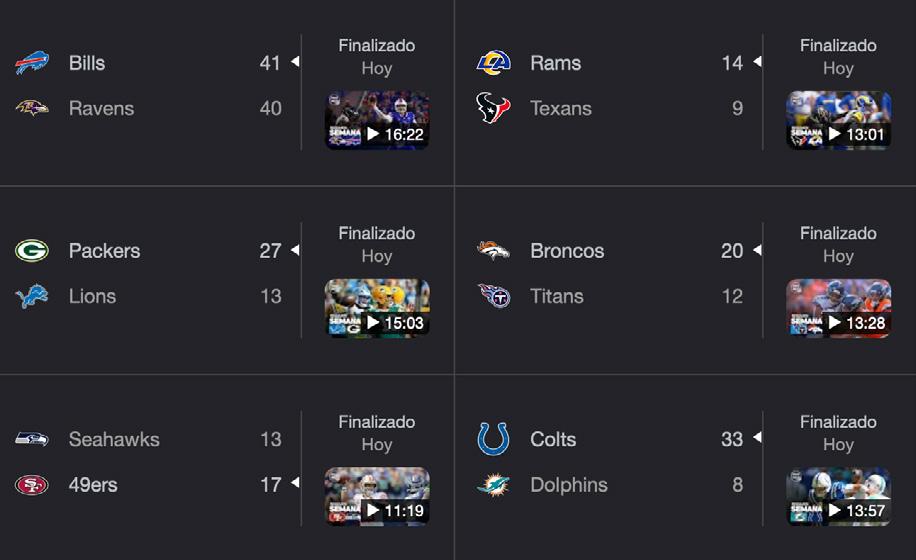916x560 pixels.
Task: Click the Detroit Lions logo
Action: tap(32, 296)
